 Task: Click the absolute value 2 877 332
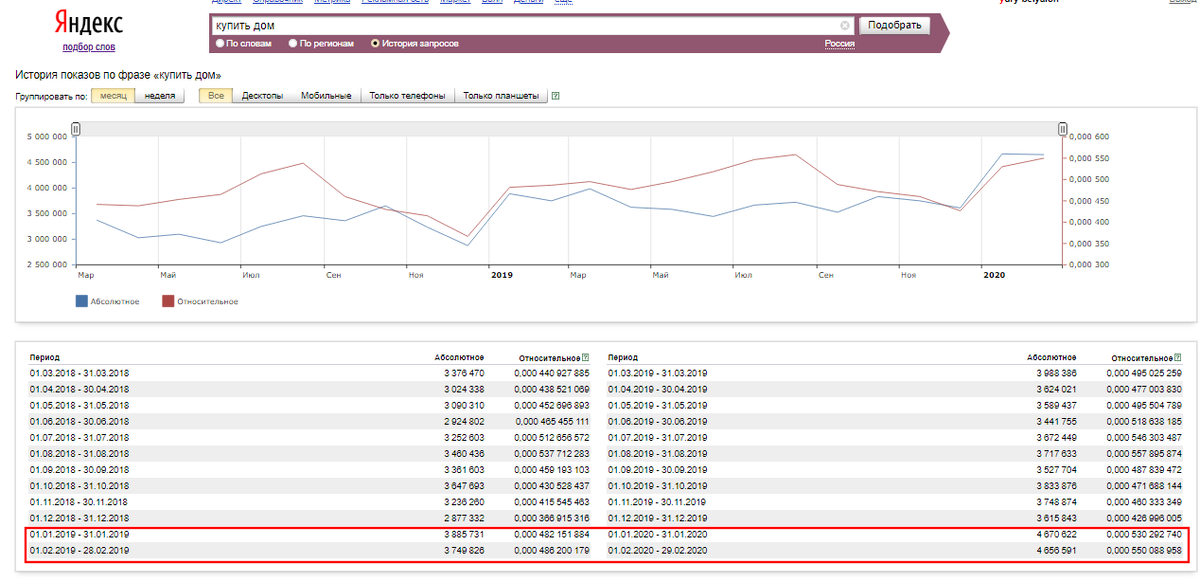pyautogui.click(x=463, y=518)
